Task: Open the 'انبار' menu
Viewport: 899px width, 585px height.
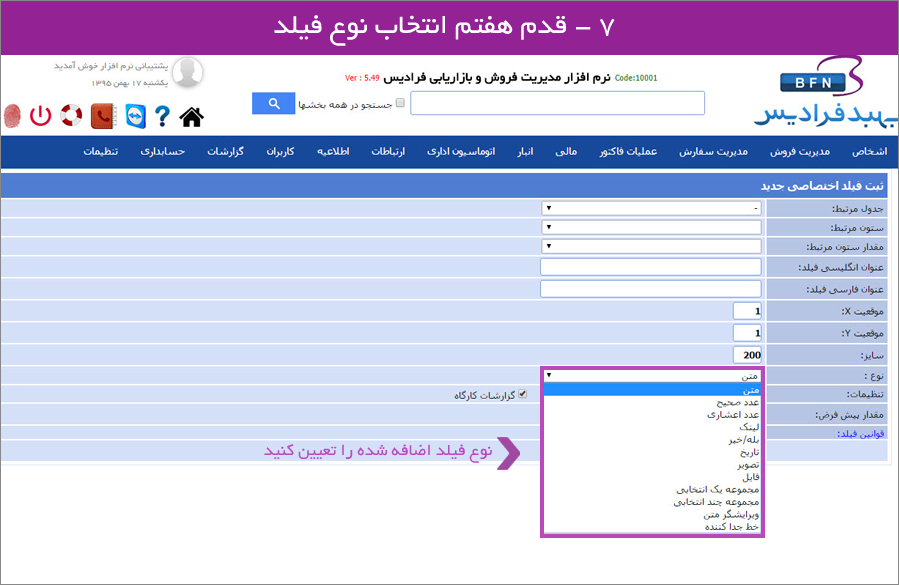Action: click(x=525, y=151)
